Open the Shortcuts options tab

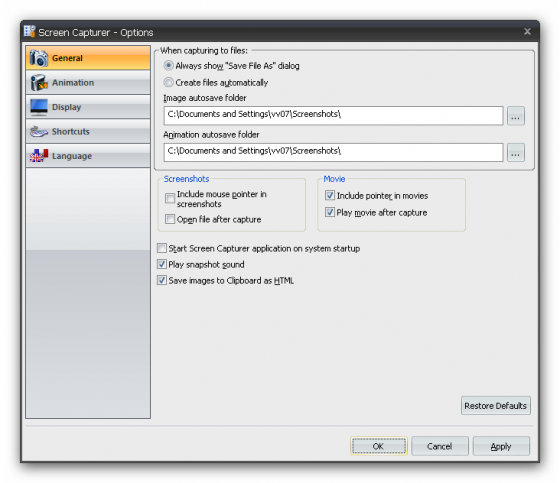click(x=88, y=131)
